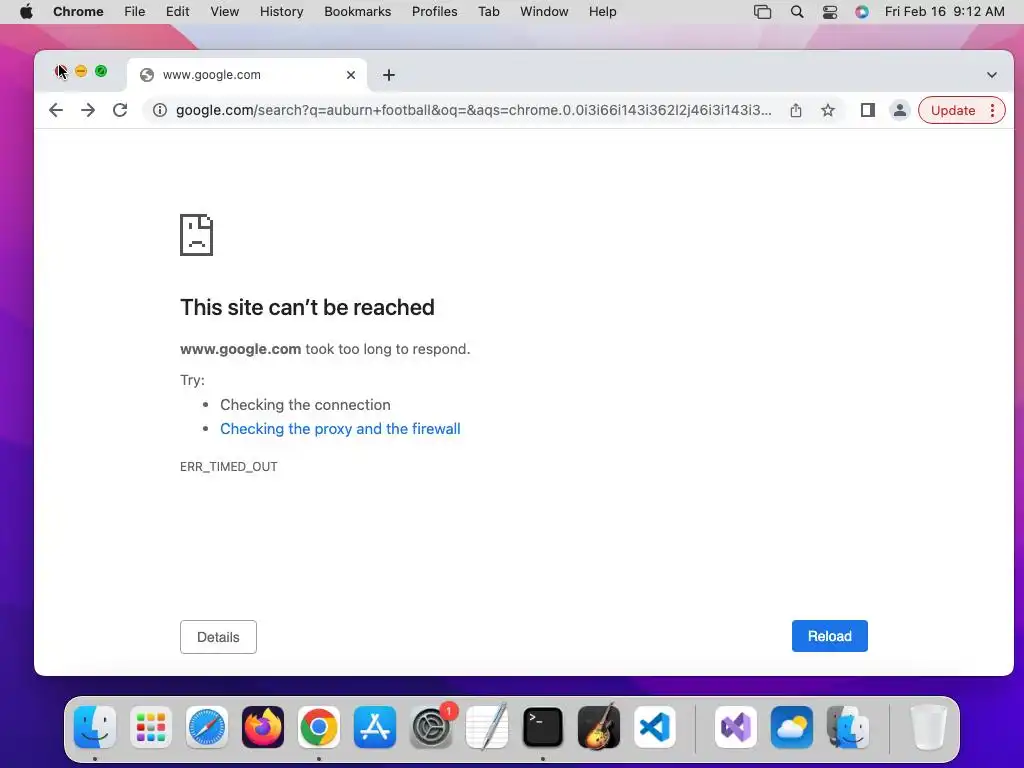Open Checking the proxy and the firewall link

click(340, 428)
